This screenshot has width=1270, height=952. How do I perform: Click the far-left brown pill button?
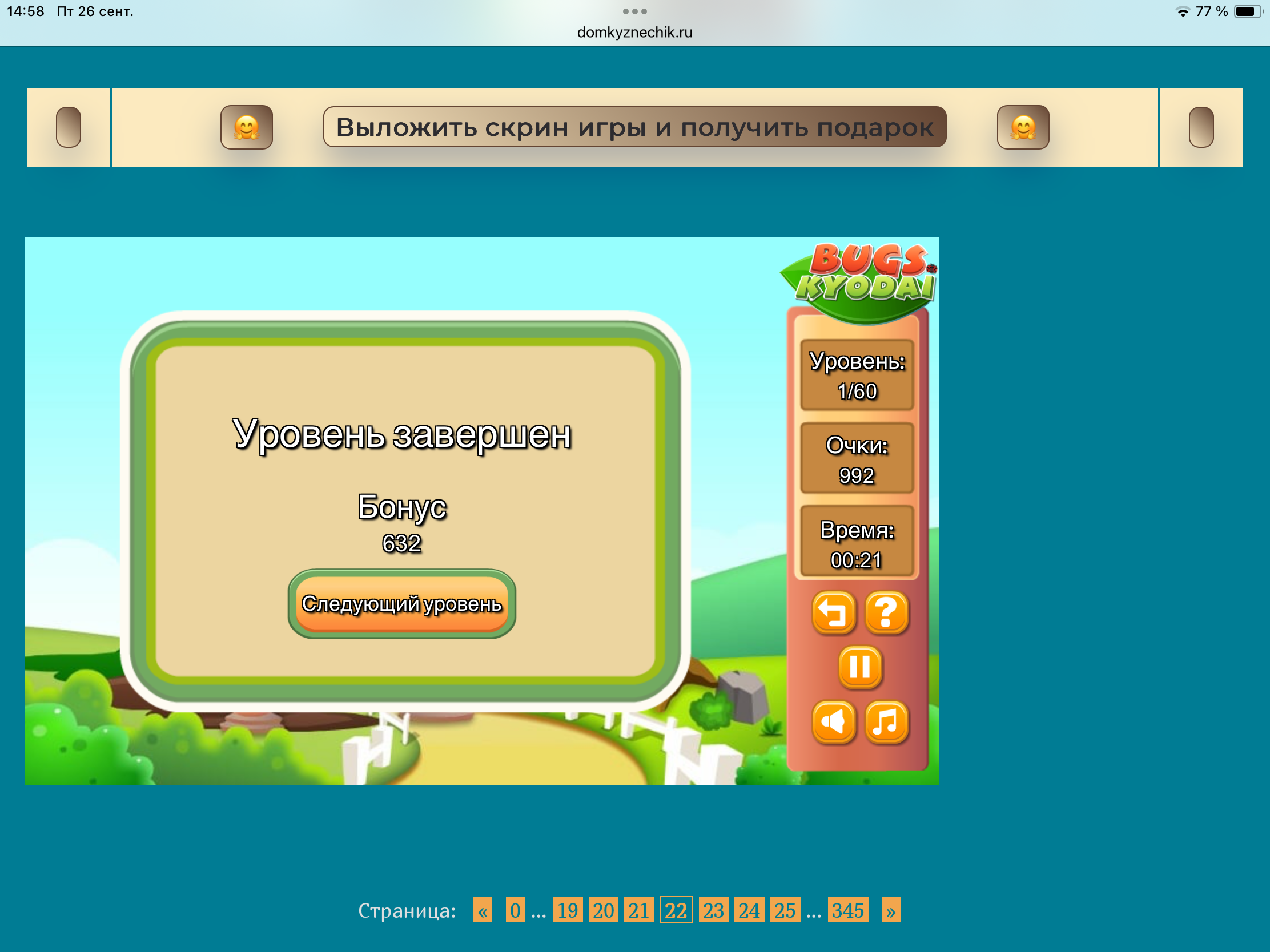pyautogui.click(x=69, y=127)
